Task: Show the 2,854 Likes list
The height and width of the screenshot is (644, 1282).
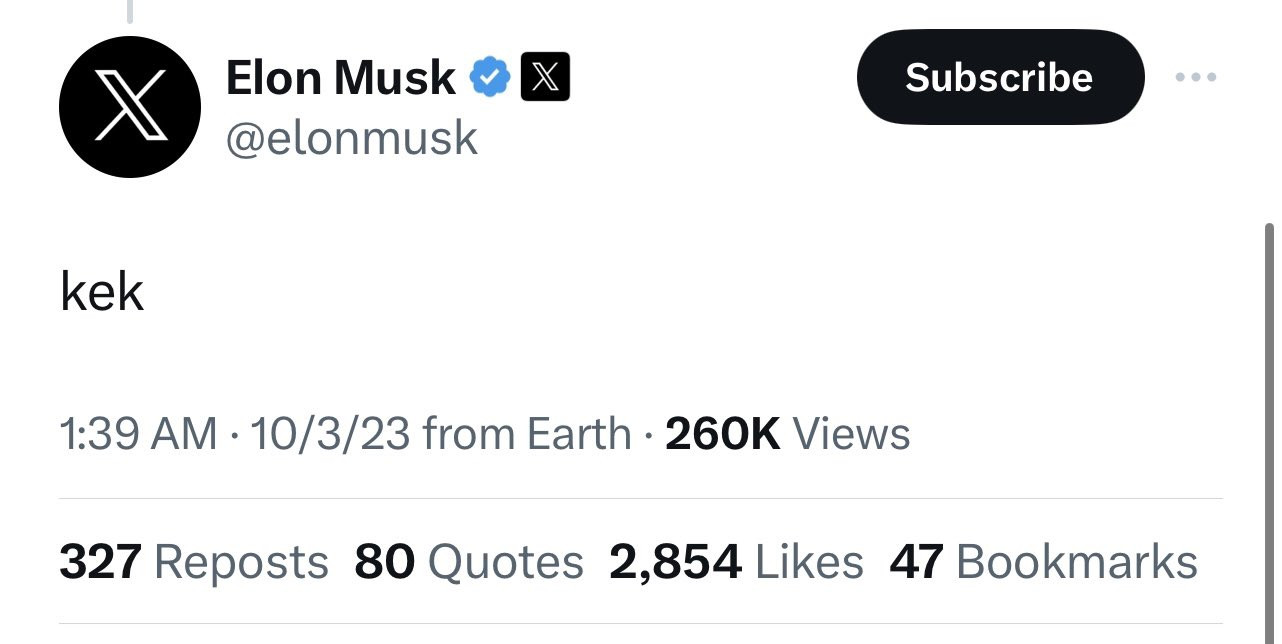Action: [x=736, y=562]
